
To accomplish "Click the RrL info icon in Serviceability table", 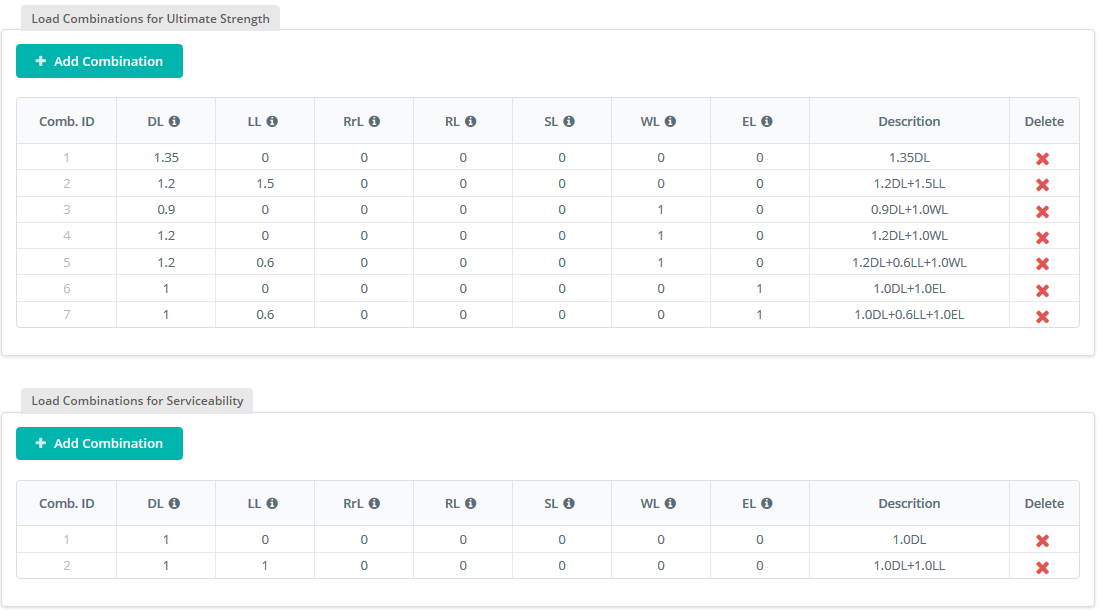I will (376, 503).
